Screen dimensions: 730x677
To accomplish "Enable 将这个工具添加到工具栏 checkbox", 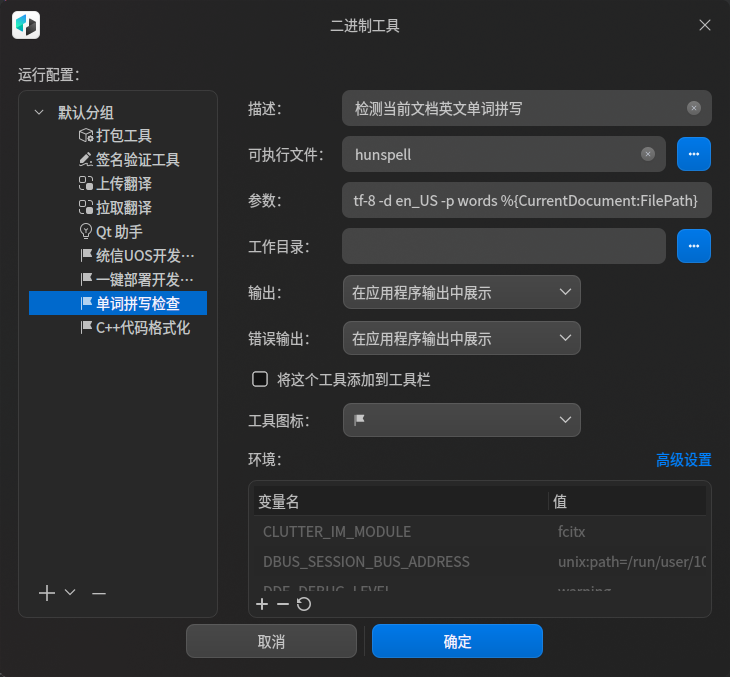I will coord(260,379).
